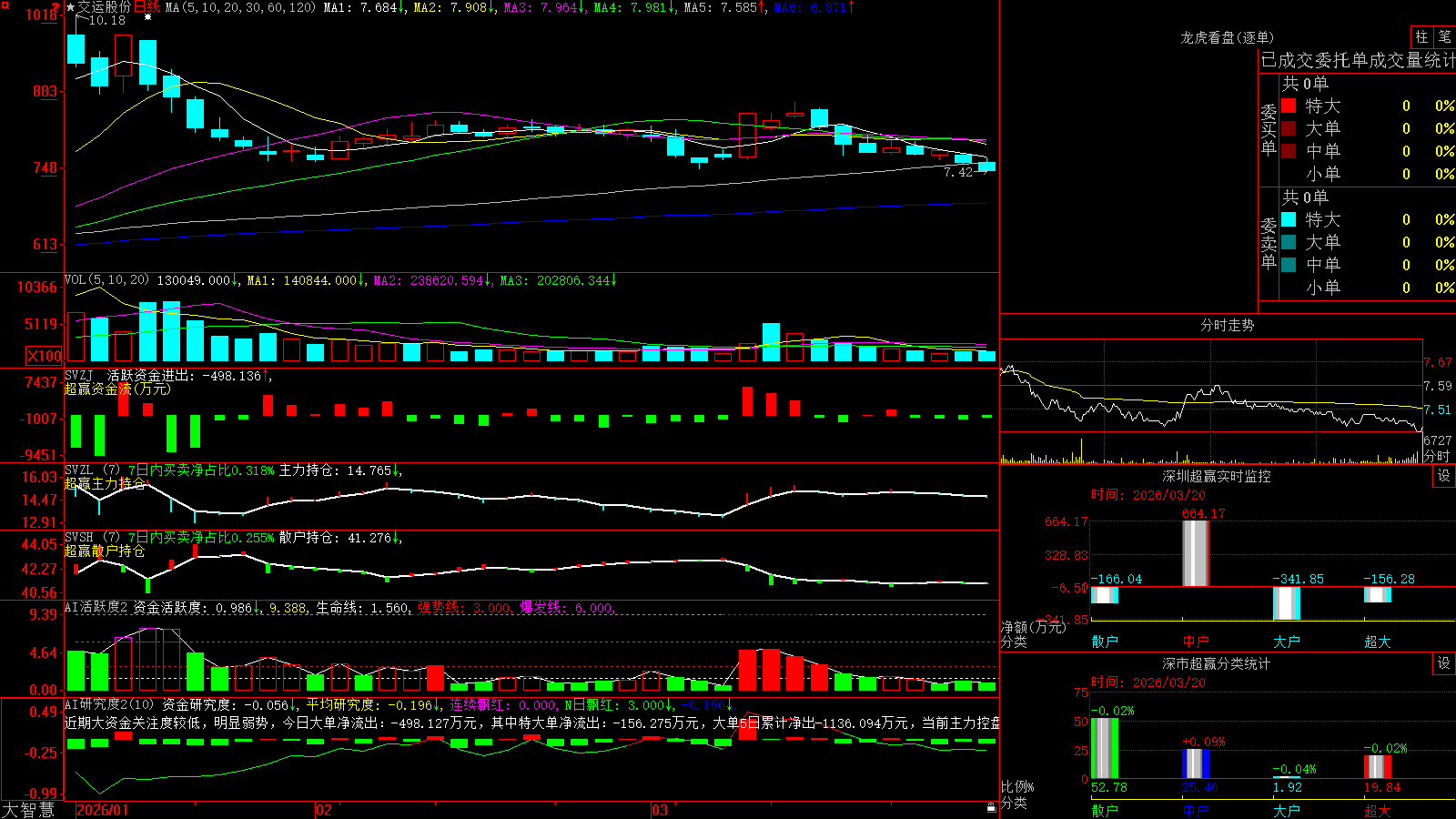Click the 委卖单 vertical label
The image size is (1456, 819).
1269,243
